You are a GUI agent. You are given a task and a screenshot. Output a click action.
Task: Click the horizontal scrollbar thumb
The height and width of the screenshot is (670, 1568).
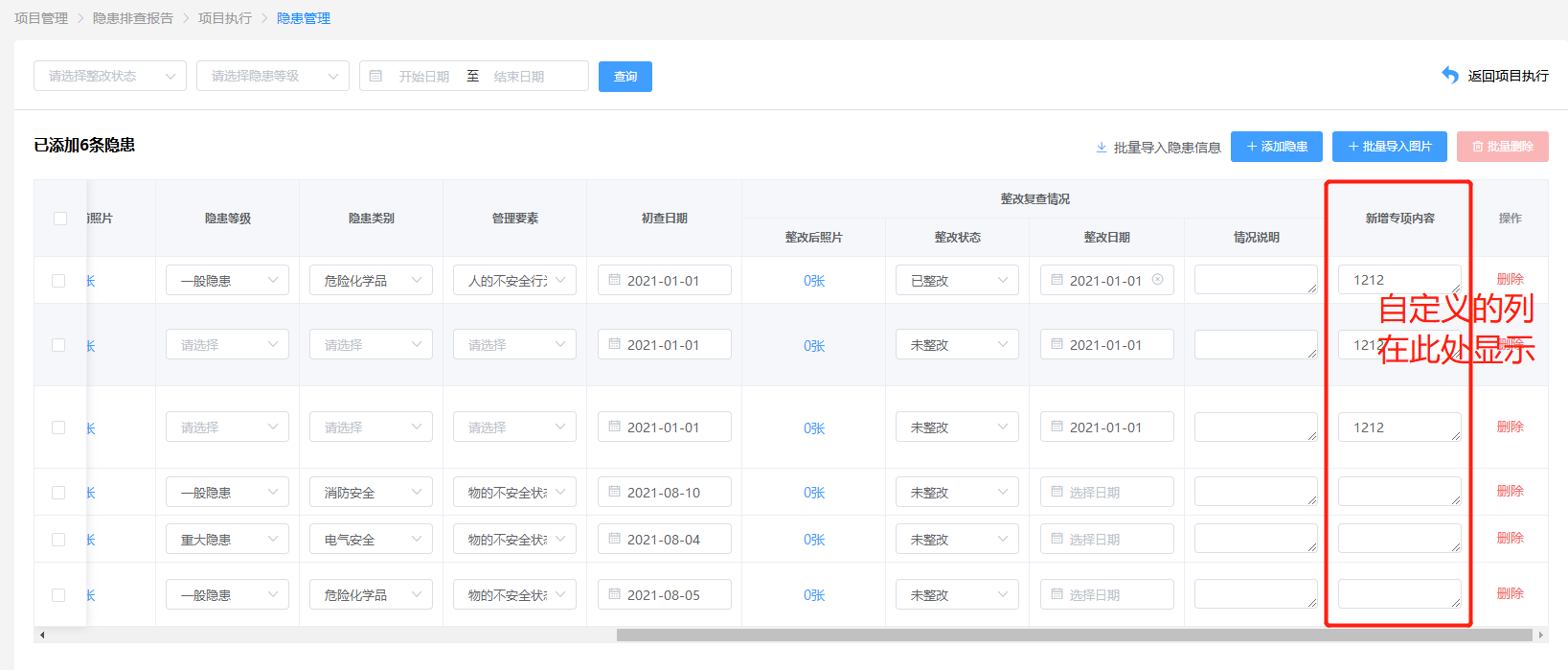point(1073,635)
